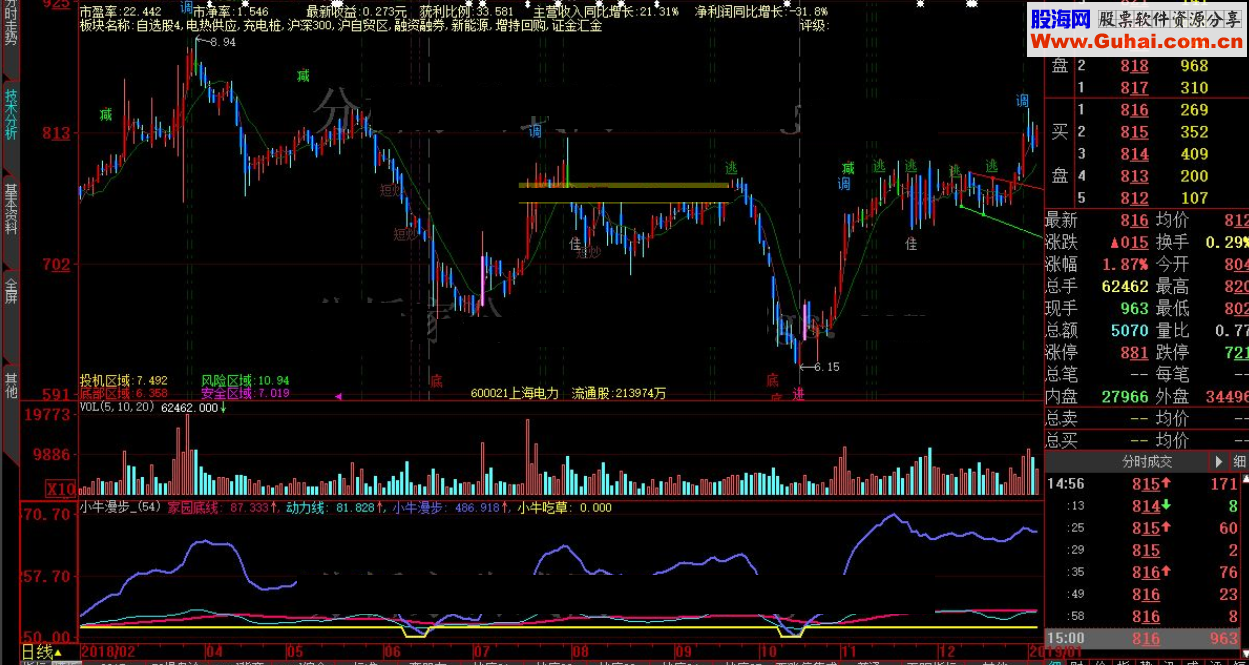Click the 市净率:1.546 text

[x=230, y=12]
